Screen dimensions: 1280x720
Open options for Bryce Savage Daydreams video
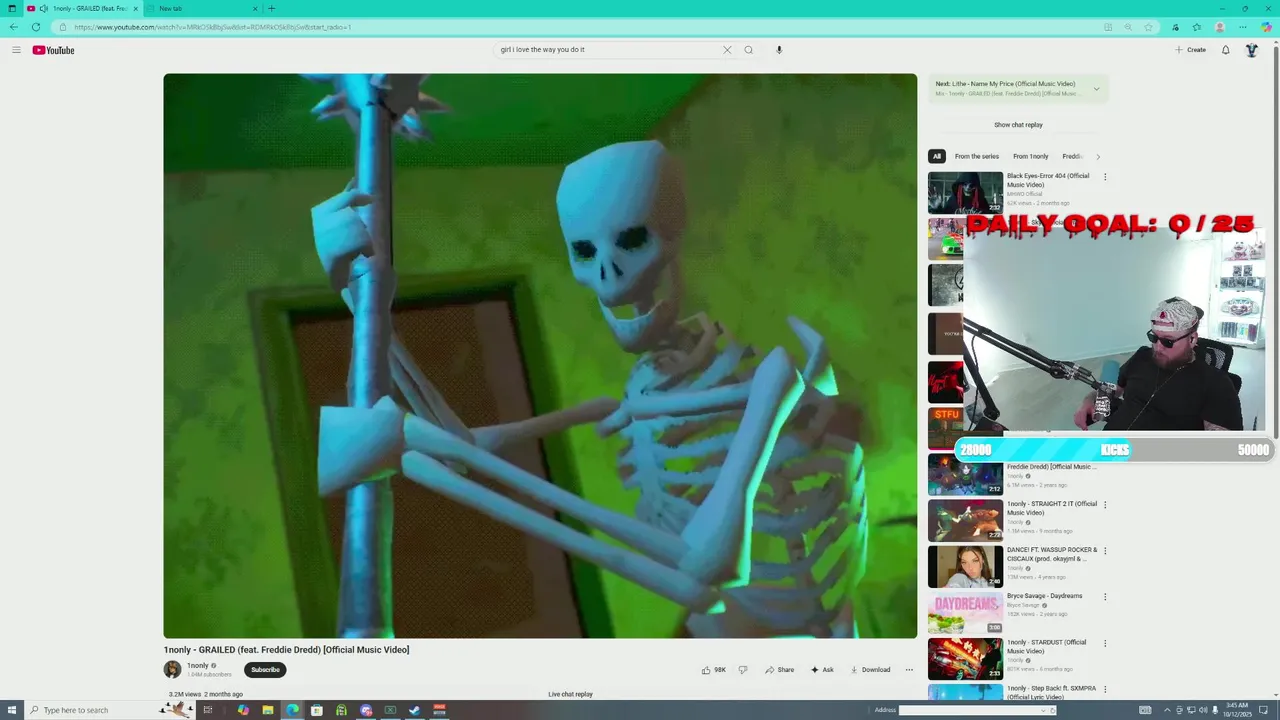pos(1105,597)
